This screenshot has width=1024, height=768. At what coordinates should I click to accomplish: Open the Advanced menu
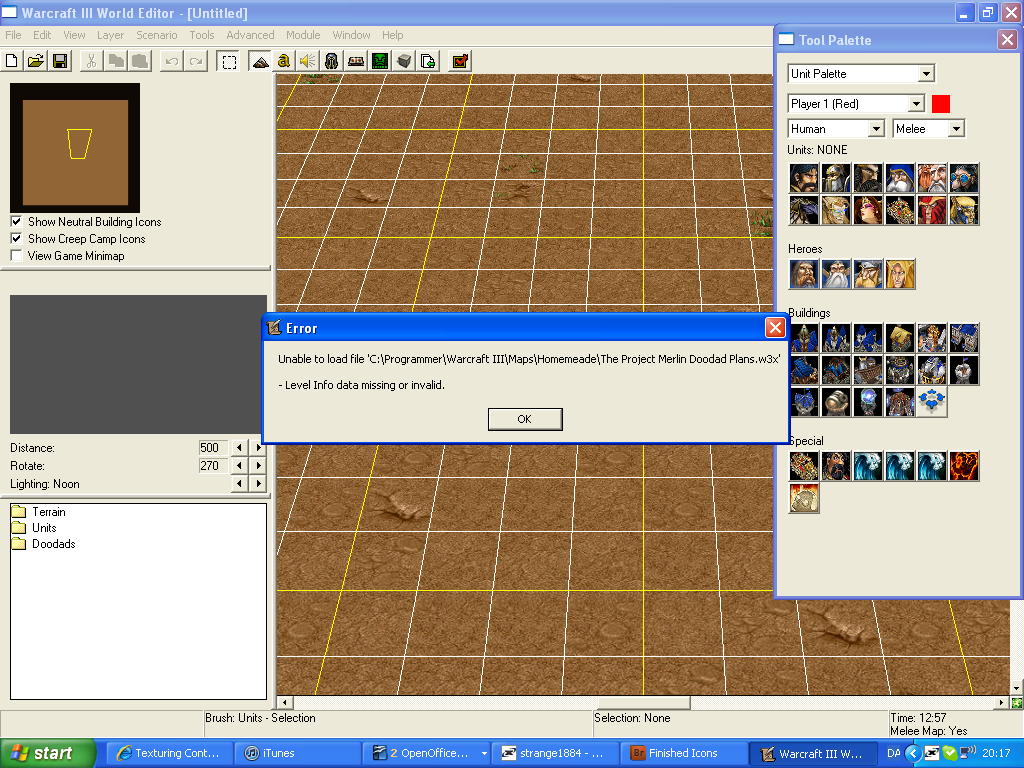pyautogui.click(x=250, y=35)
